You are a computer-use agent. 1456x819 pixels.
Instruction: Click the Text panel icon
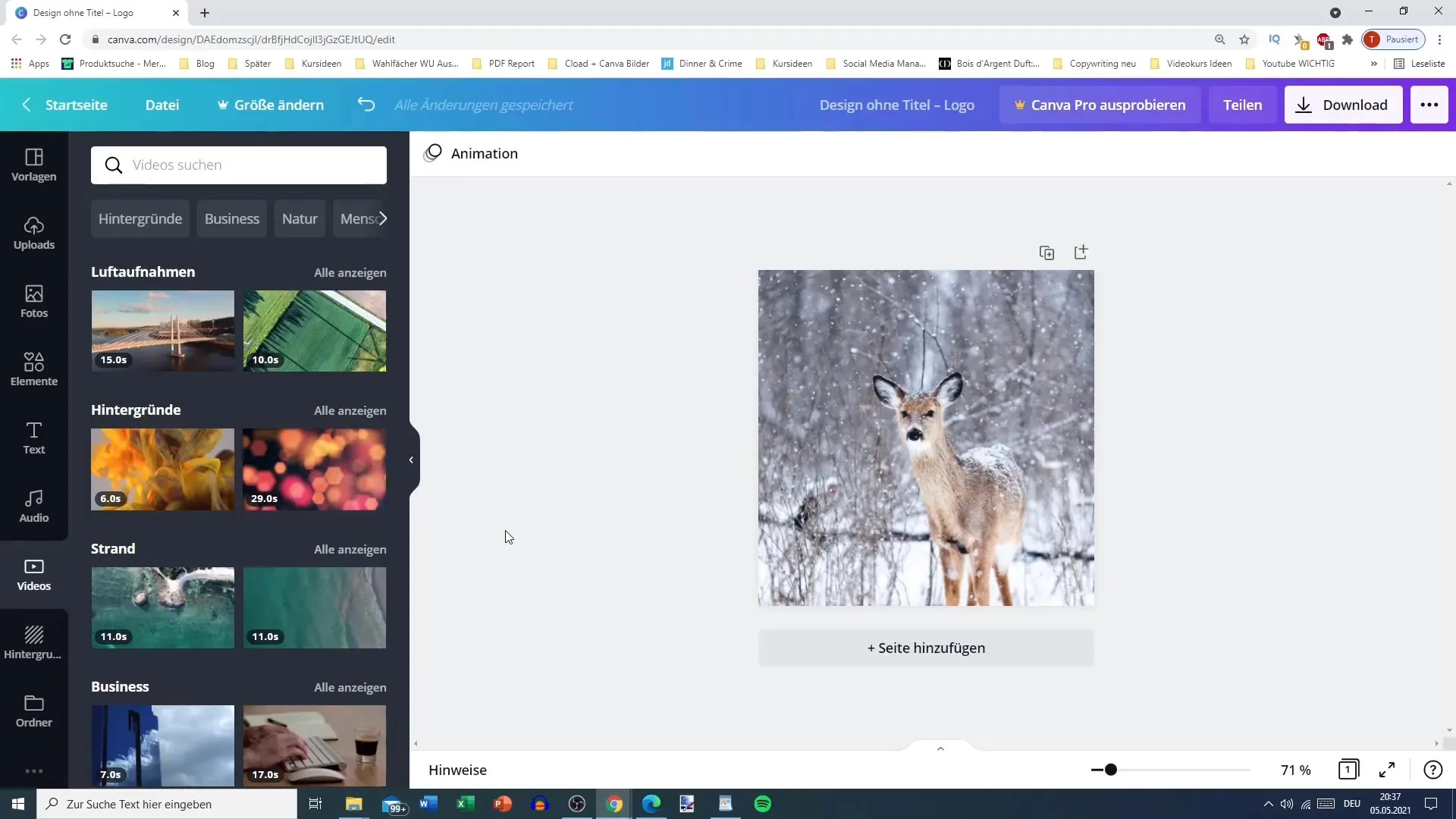[33, 437]
